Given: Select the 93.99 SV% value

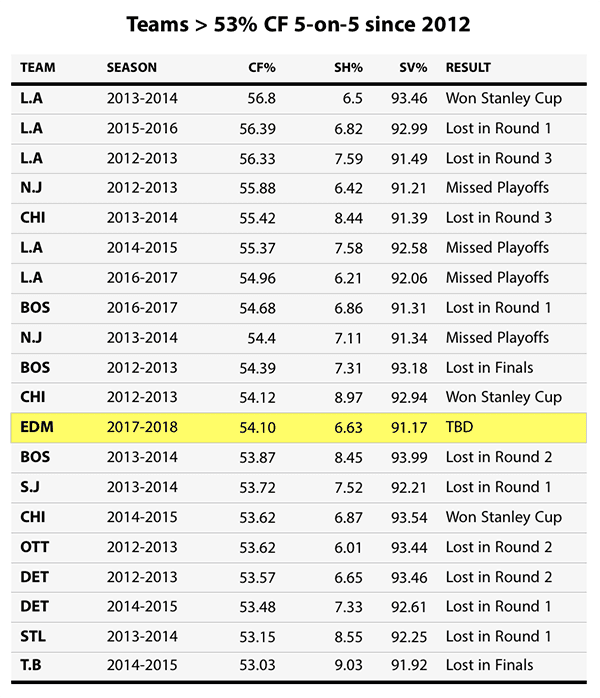Looking at the screenshot, I should [408, 458].
